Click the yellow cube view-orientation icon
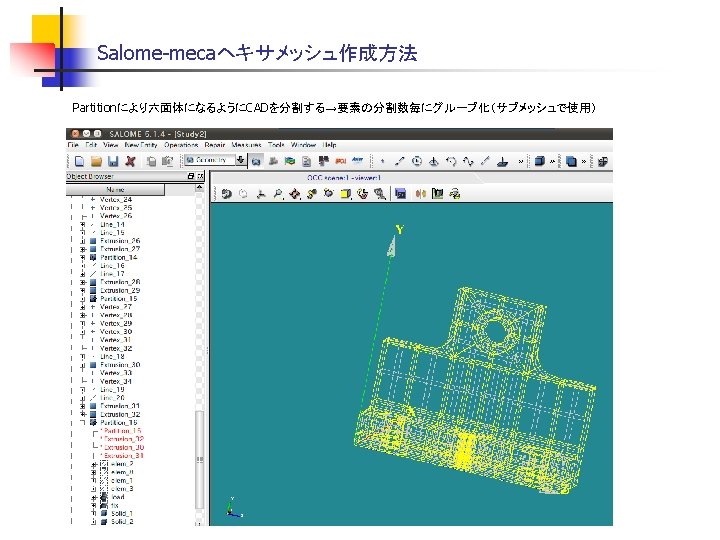The width and height of the screenshot is (720, 540). point(346,194)
